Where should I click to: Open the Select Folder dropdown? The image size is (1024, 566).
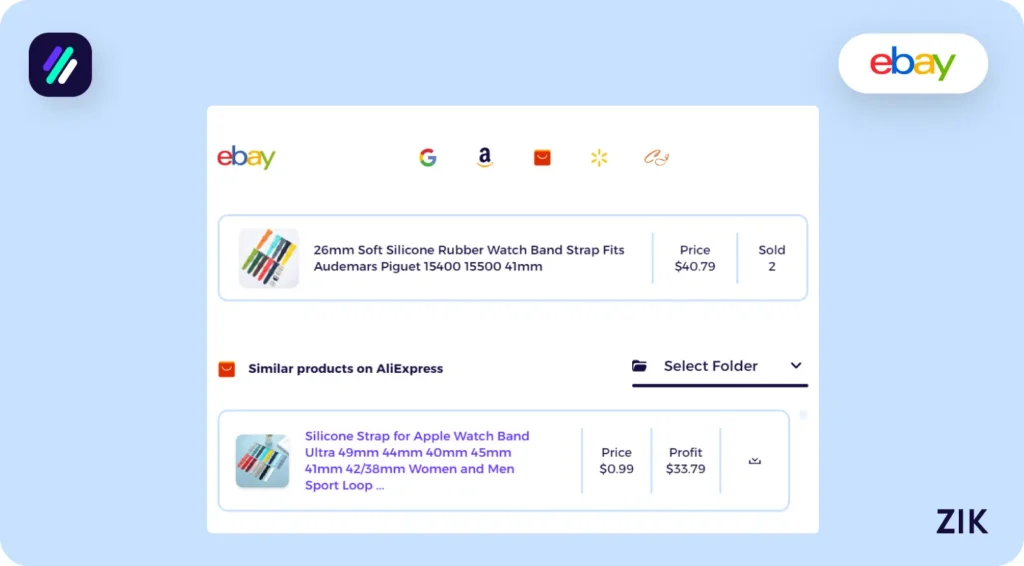pos(711,366)
